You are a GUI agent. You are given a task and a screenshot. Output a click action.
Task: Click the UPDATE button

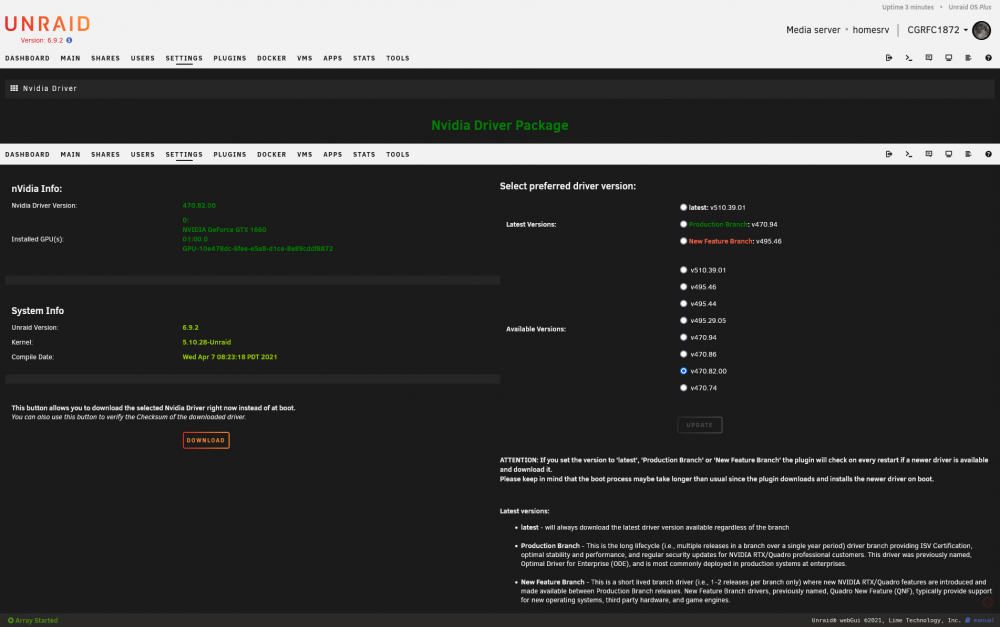point(700,425)
